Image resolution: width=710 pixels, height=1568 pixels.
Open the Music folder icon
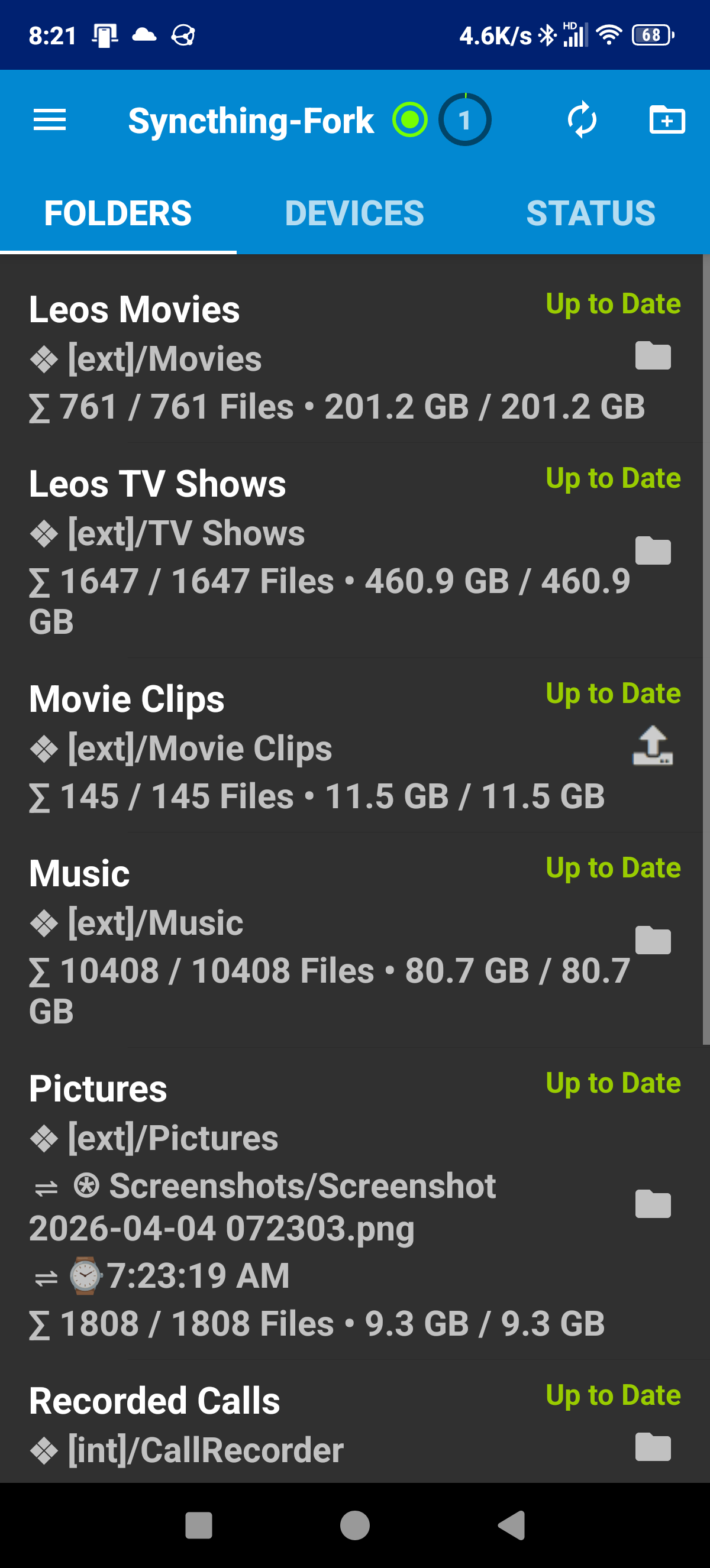coord(653,941)
